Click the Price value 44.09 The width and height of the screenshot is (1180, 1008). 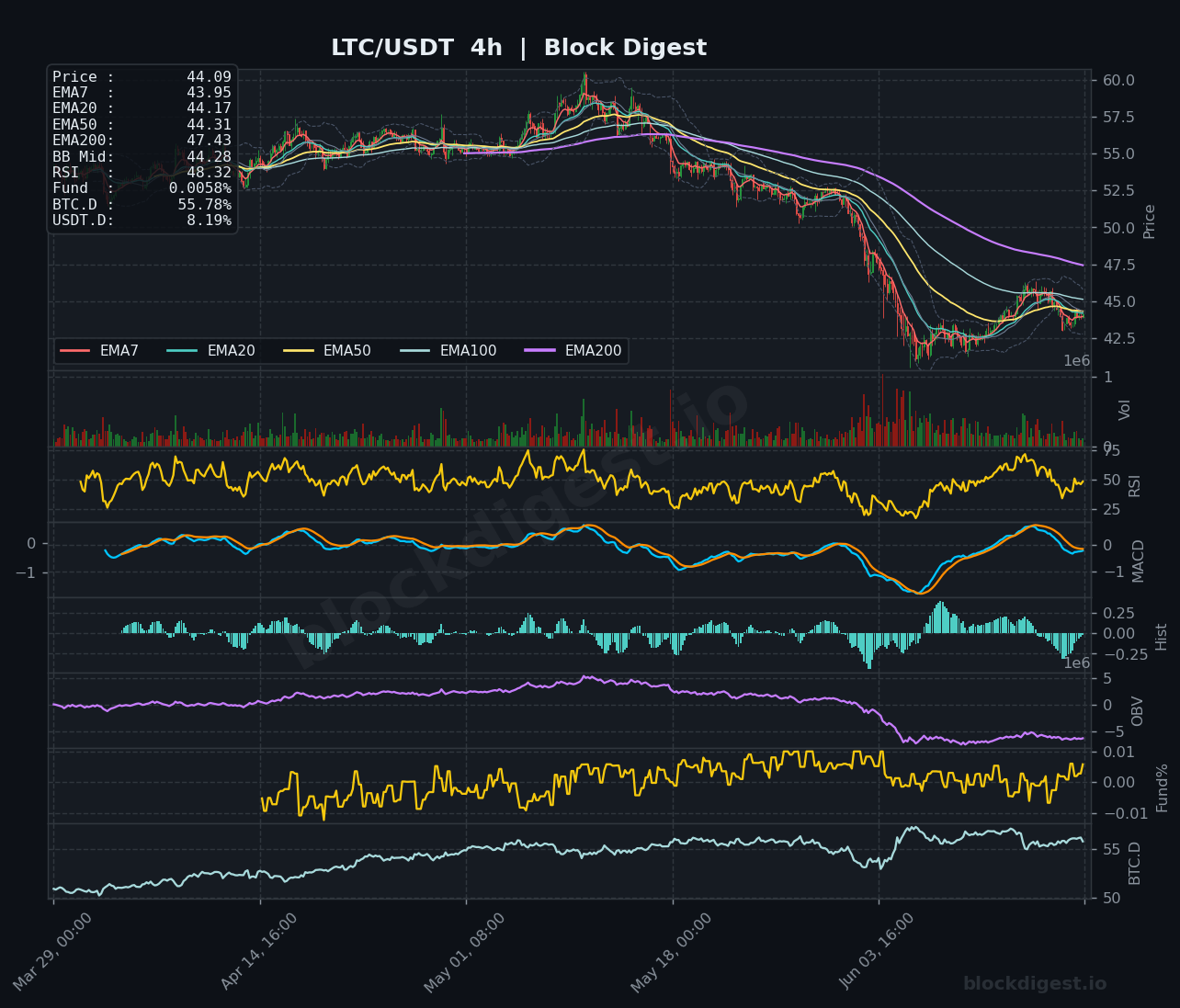(209, 77)
